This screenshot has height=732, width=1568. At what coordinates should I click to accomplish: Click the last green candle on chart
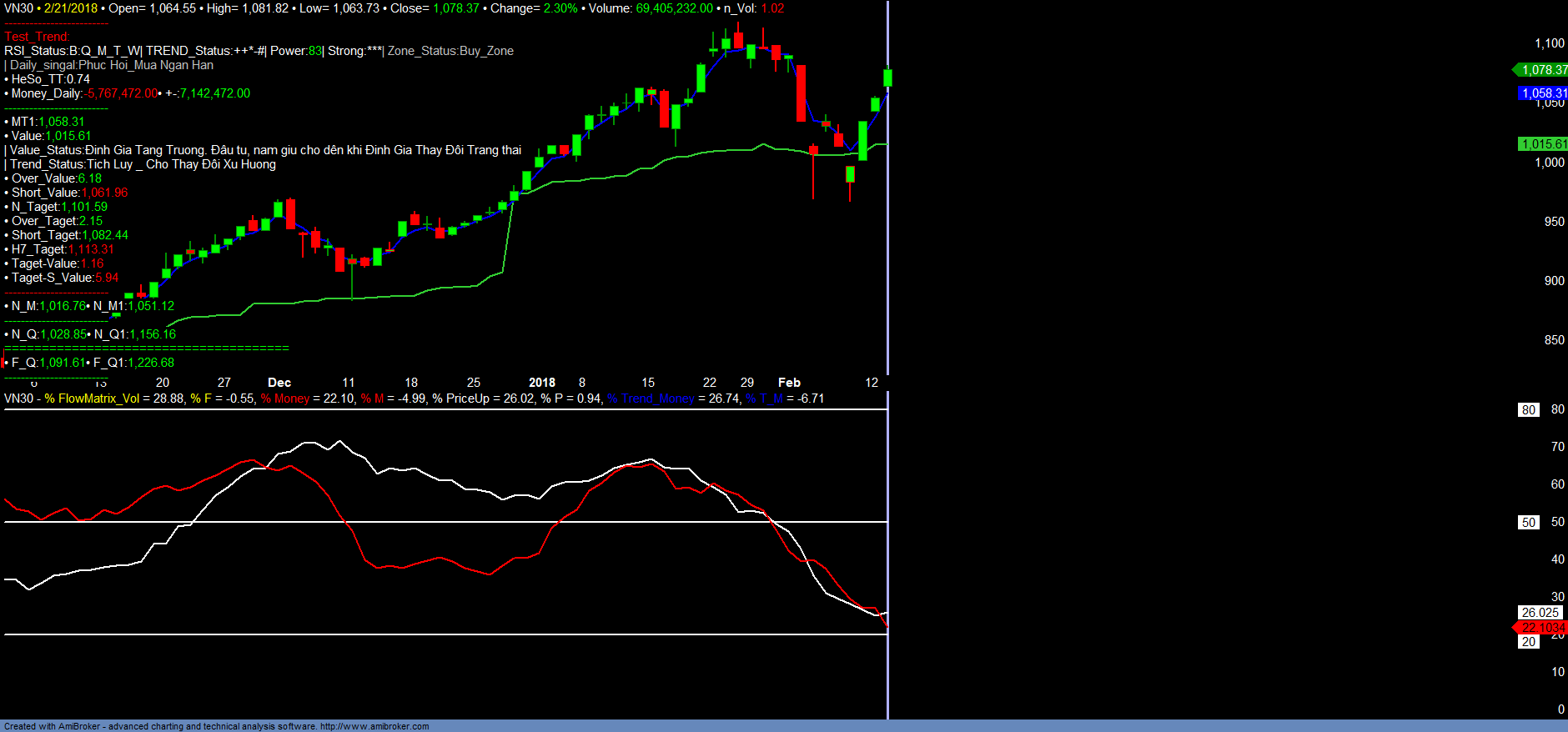tap(887, 78)
